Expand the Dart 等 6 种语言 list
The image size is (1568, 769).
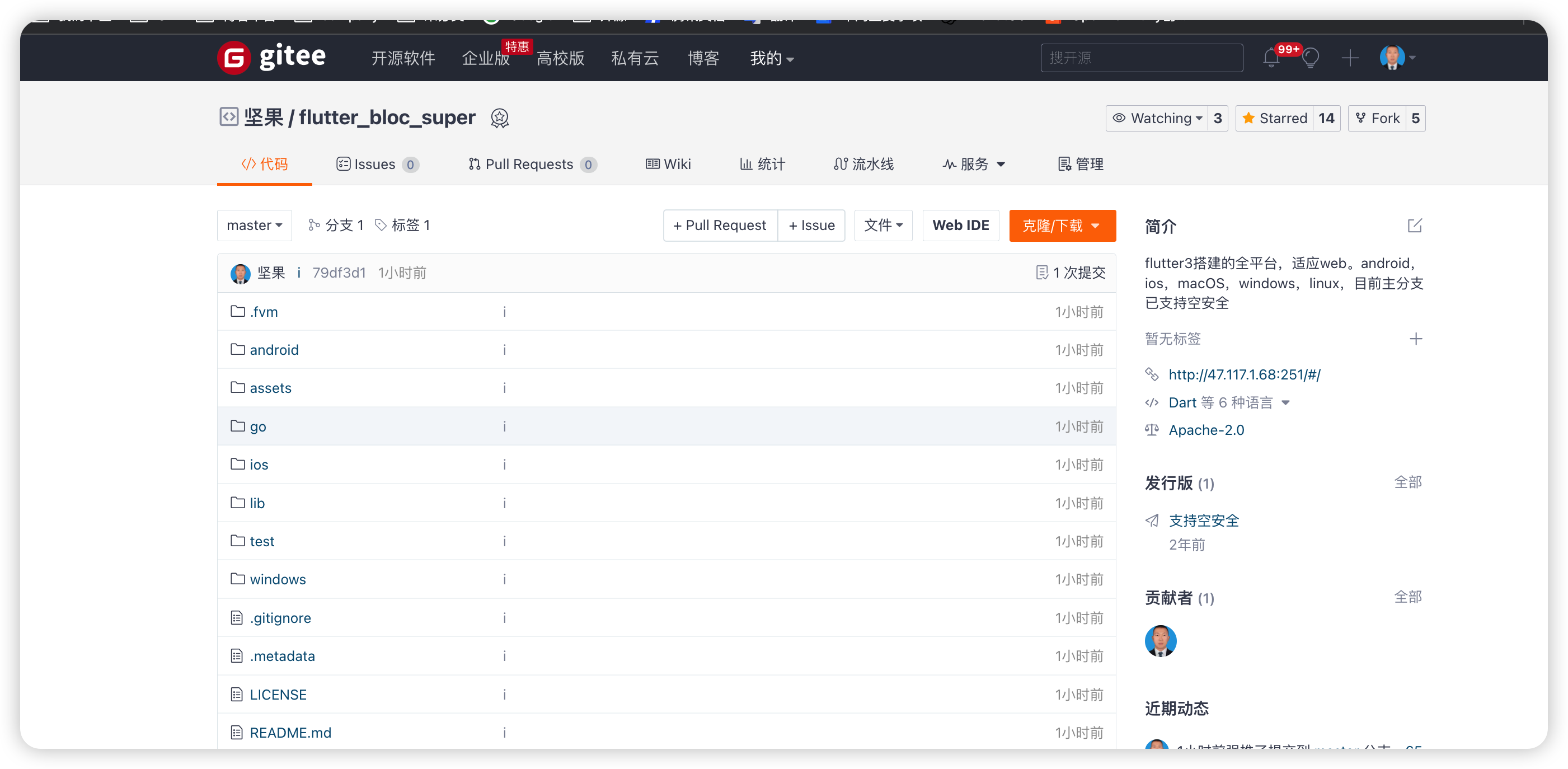pos(1229,402)
